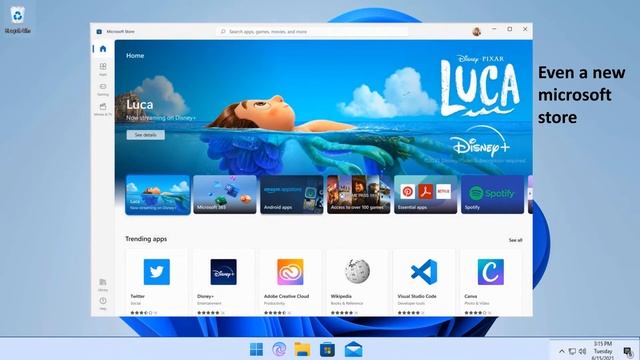Open the Apps section in sidebar
Image resolution: width=640 pixels, height=360 pixels.
coord(103,69)
